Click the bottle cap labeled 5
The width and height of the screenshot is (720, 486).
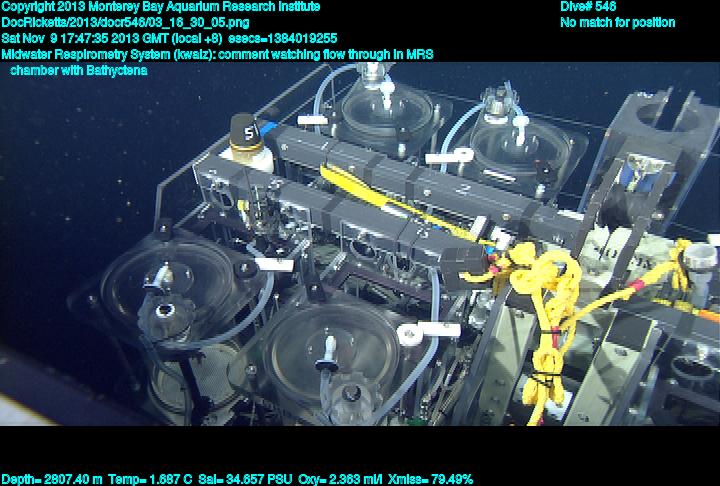[247, 132]
